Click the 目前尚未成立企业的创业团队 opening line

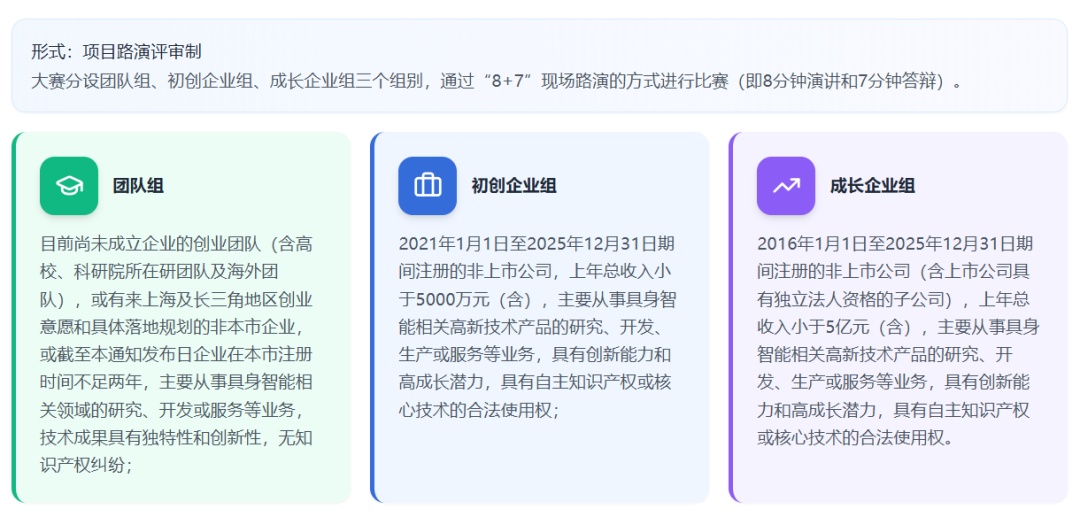tap(176, 244)
